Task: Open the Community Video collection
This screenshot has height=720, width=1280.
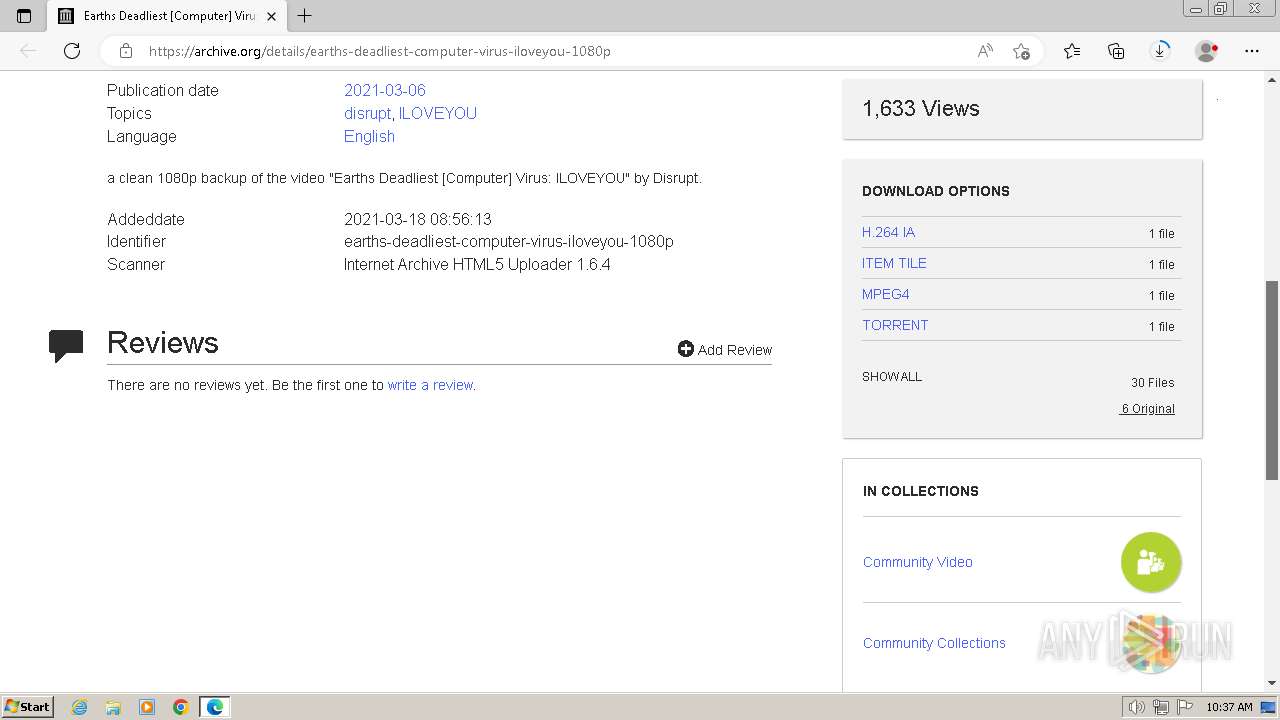Action: point(918,562)
